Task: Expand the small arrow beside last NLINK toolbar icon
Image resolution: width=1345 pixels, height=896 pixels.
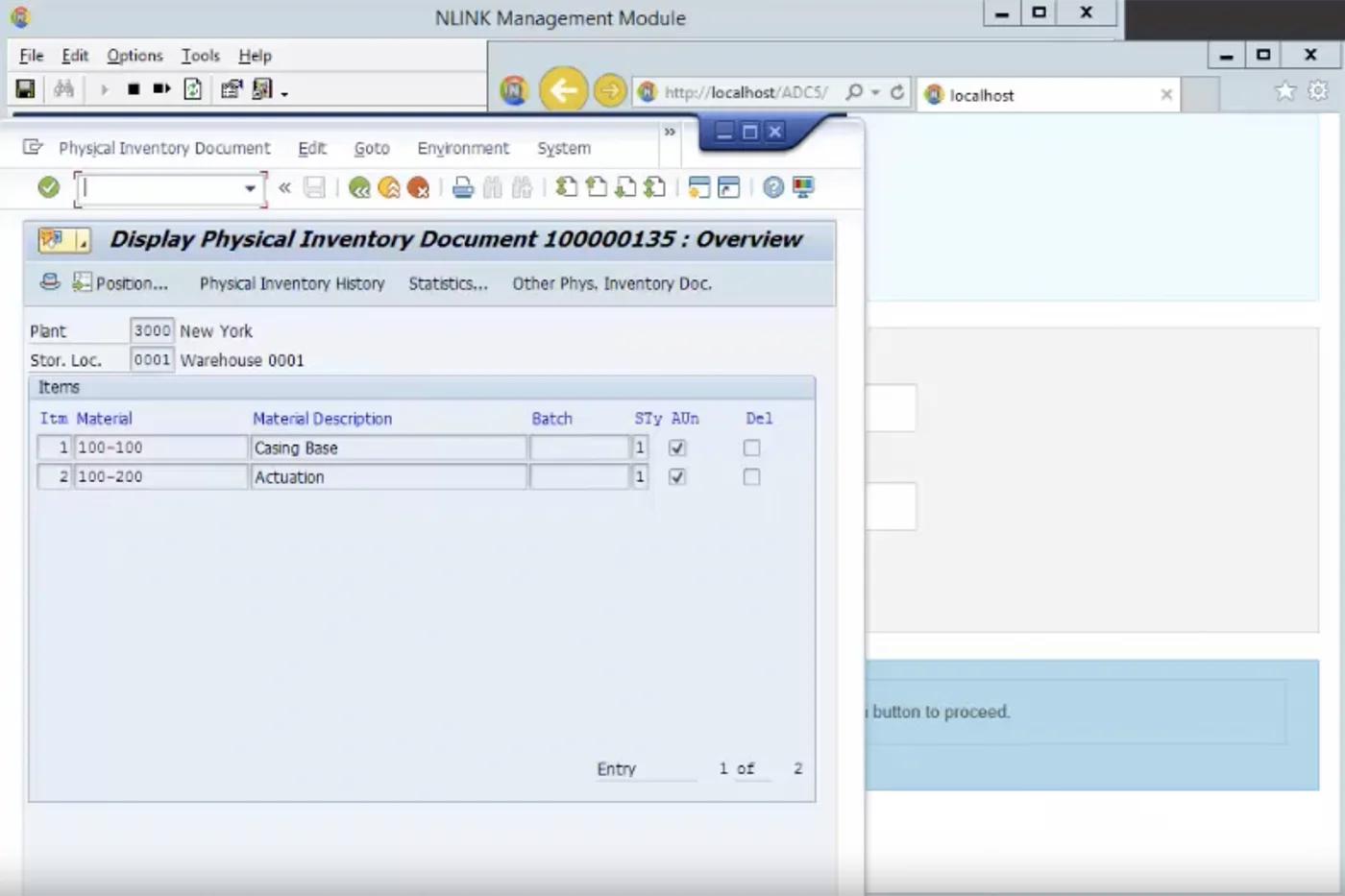Action: tap(284, 94)
